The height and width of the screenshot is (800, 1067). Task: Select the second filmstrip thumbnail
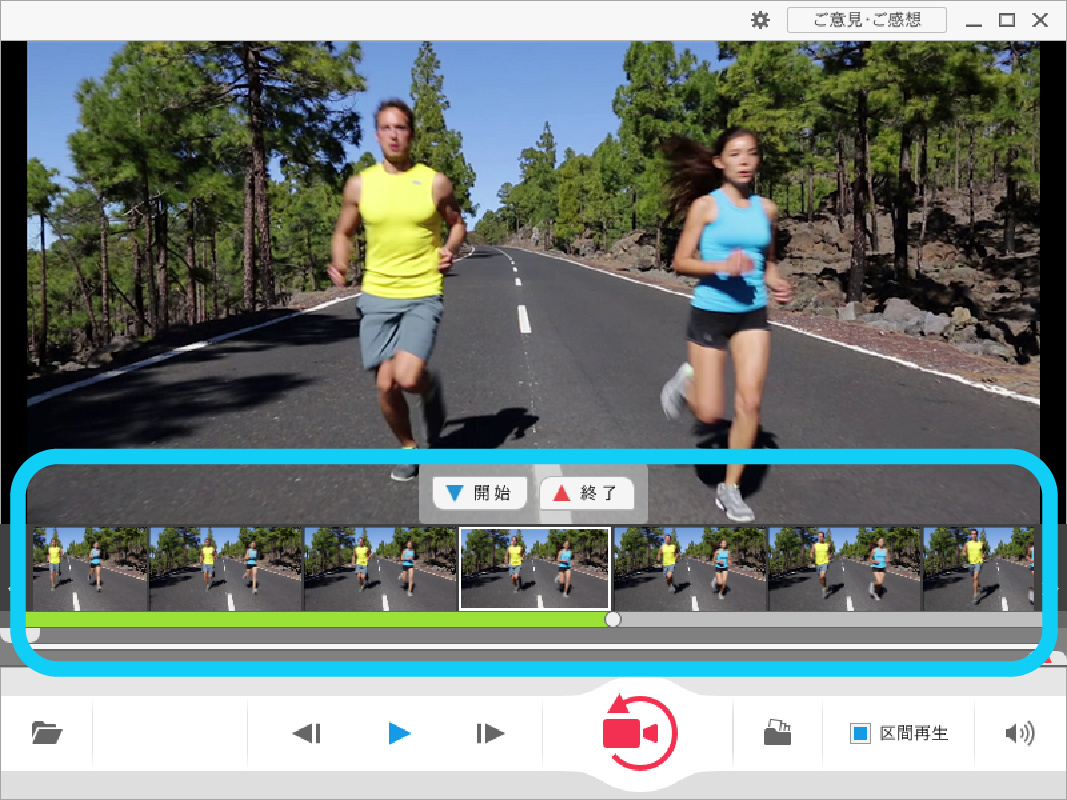(x=226, y=569)
